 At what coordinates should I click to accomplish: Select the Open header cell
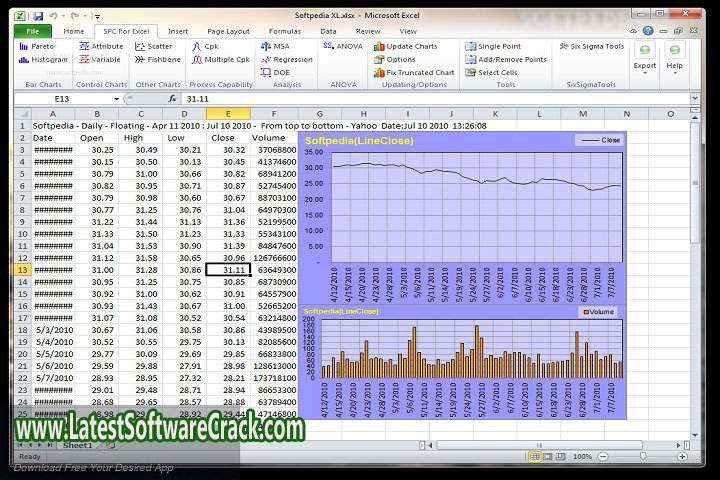point(96,138)
